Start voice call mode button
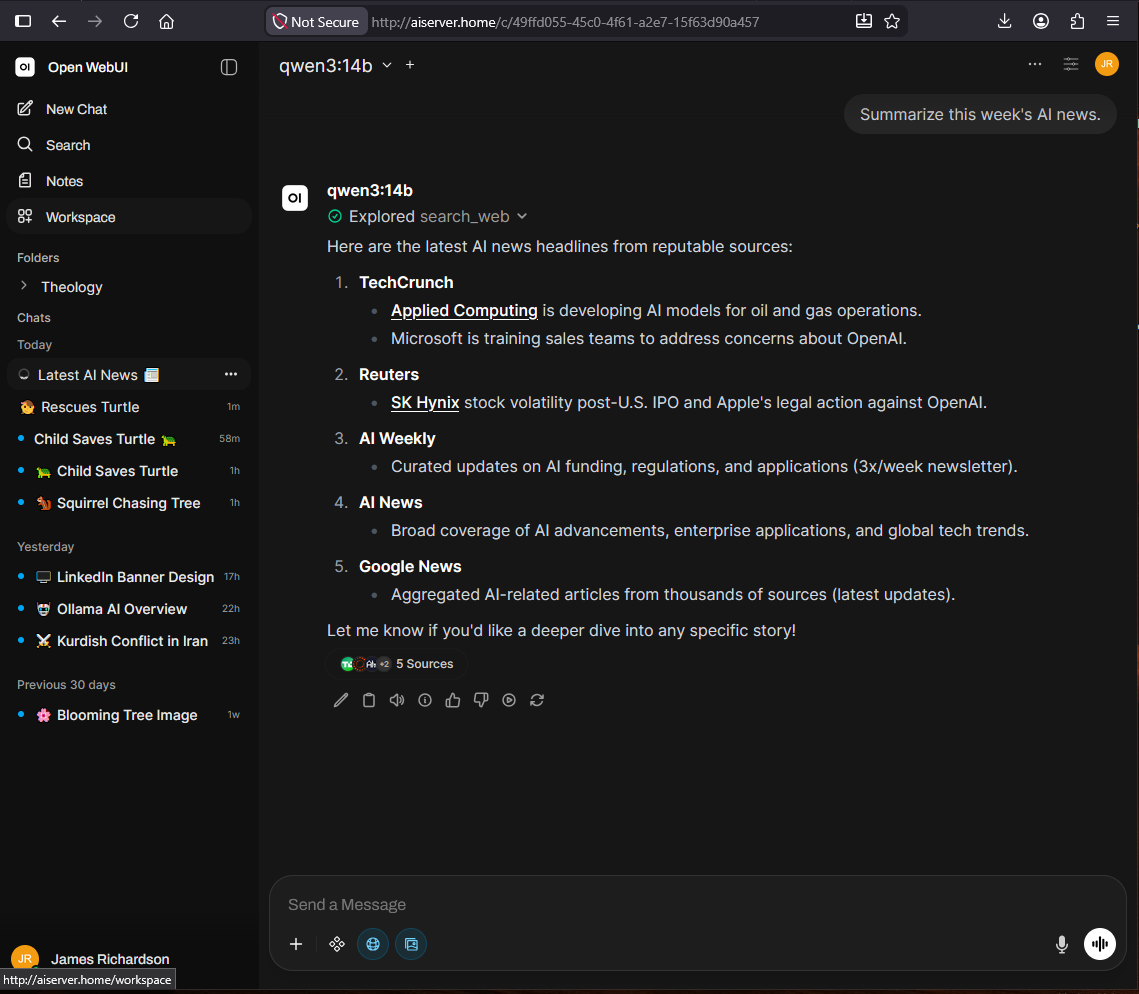Viewport: 1139px width, 994px height. click(x=1100, y=944)
